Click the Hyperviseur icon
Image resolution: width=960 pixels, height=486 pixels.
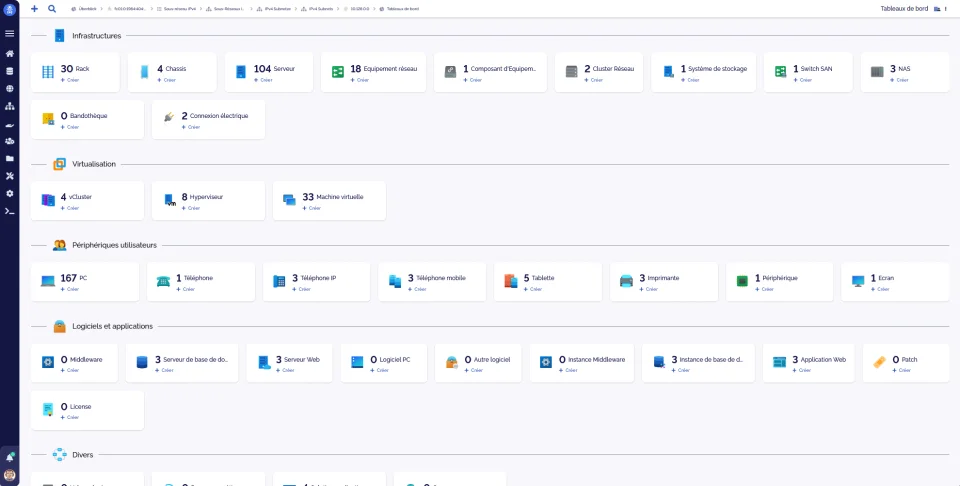(170, 200)
